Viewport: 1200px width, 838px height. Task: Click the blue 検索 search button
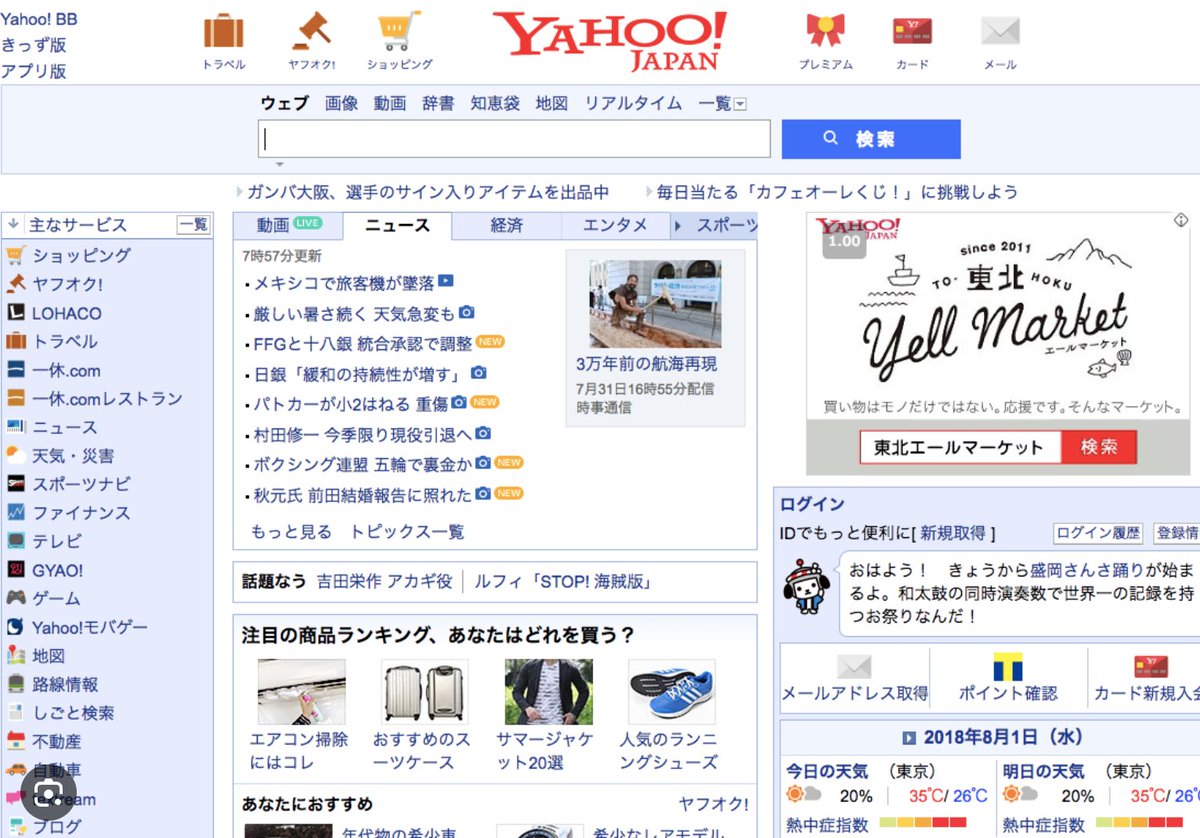point(871,139)
